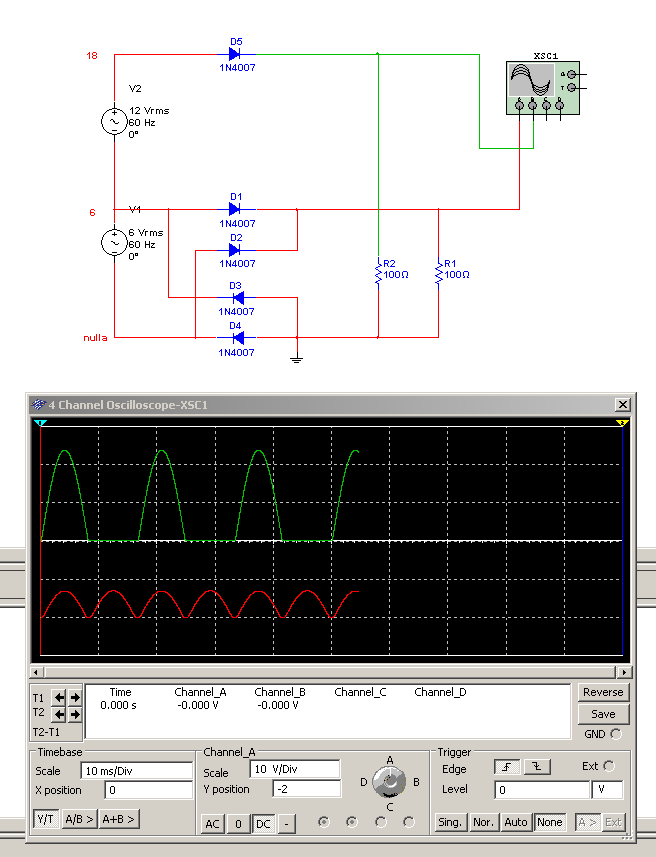656x857 pixels.
Task: Click the greyed Ext trigger source button
Action: tap(613, 822)
